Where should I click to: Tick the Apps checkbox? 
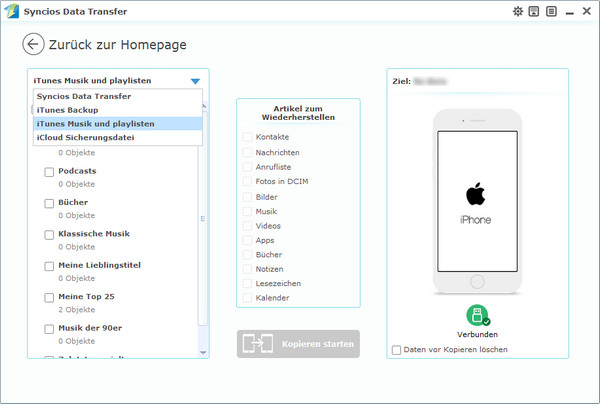(247, 240)
